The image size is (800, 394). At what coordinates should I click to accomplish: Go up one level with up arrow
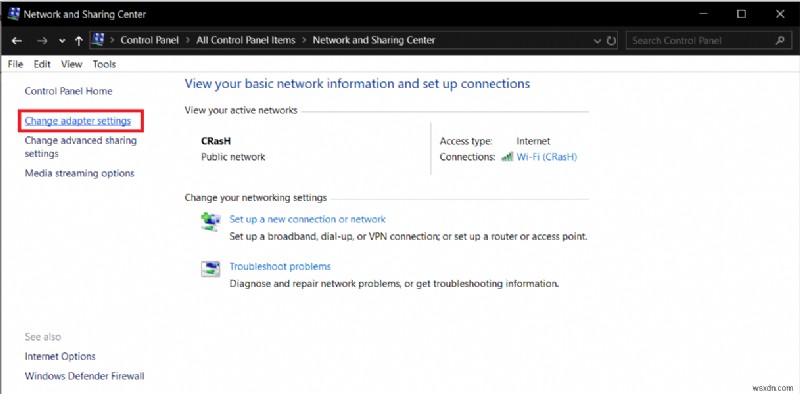pos(79,41)
